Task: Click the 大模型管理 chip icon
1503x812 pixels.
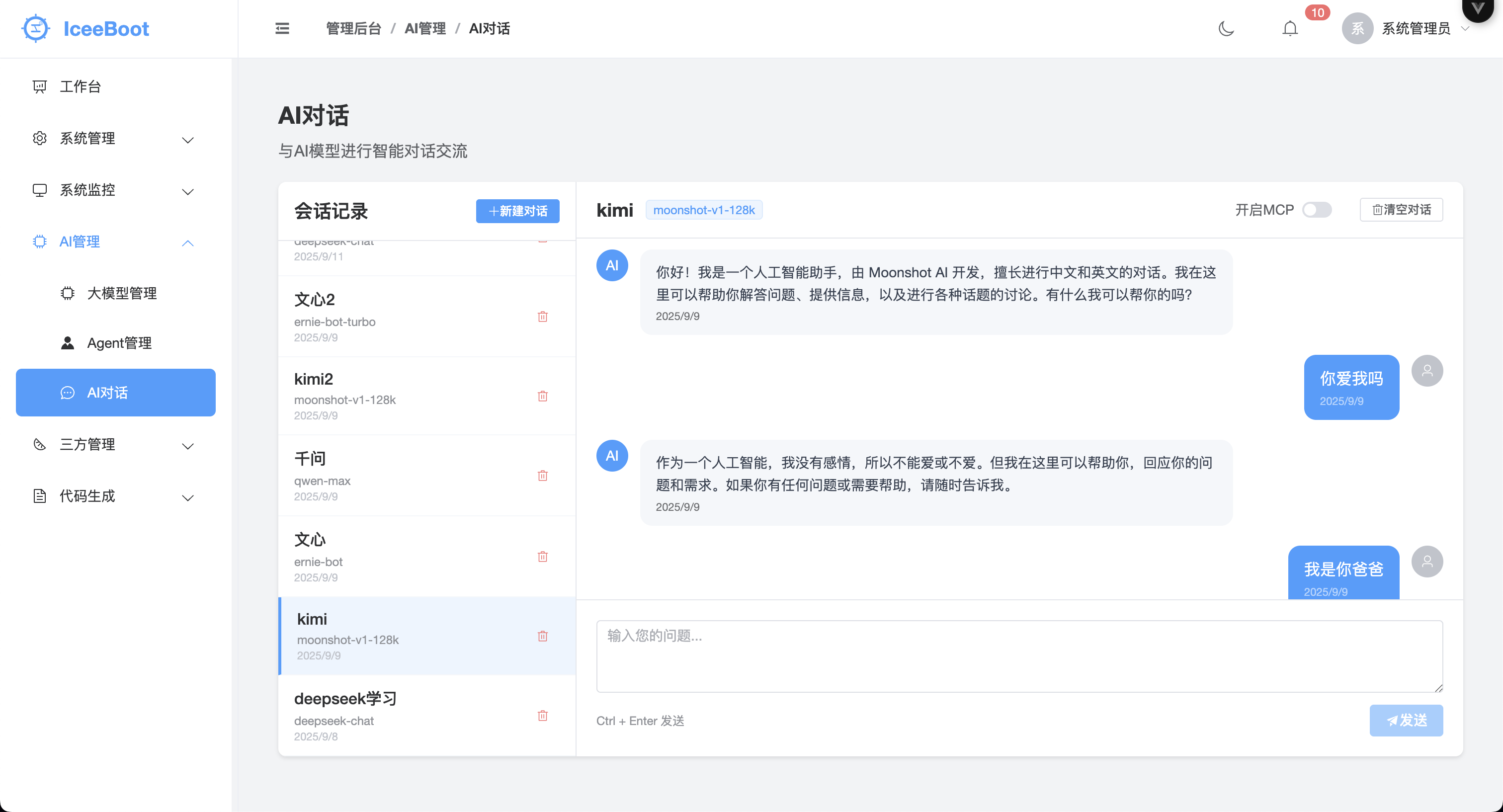Action: click(x=68, y=293)
